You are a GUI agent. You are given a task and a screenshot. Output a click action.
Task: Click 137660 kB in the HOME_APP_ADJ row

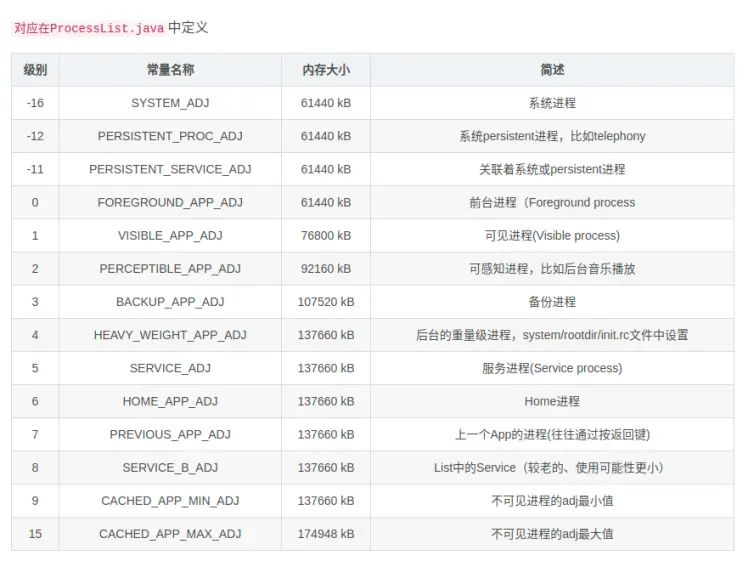pos(326,401)
